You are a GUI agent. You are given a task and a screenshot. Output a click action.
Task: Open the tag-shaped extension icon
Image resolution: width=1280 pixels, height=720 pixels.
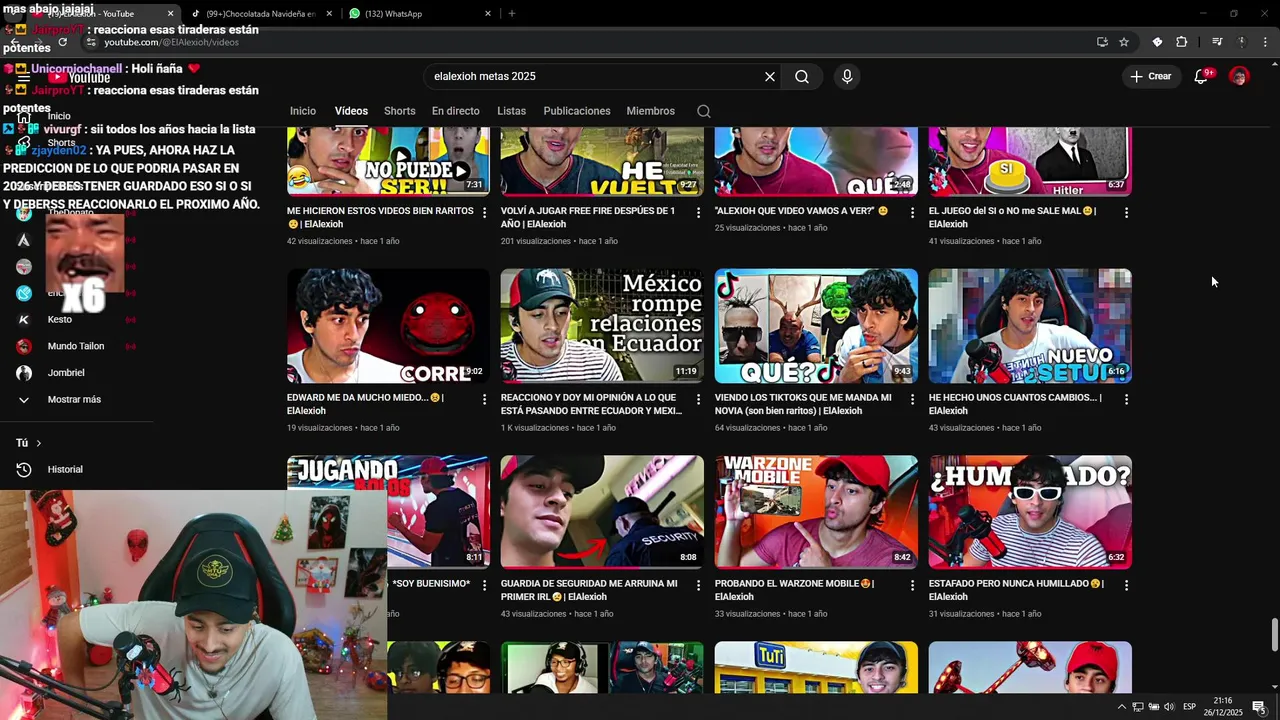[x=1157, y=42]
